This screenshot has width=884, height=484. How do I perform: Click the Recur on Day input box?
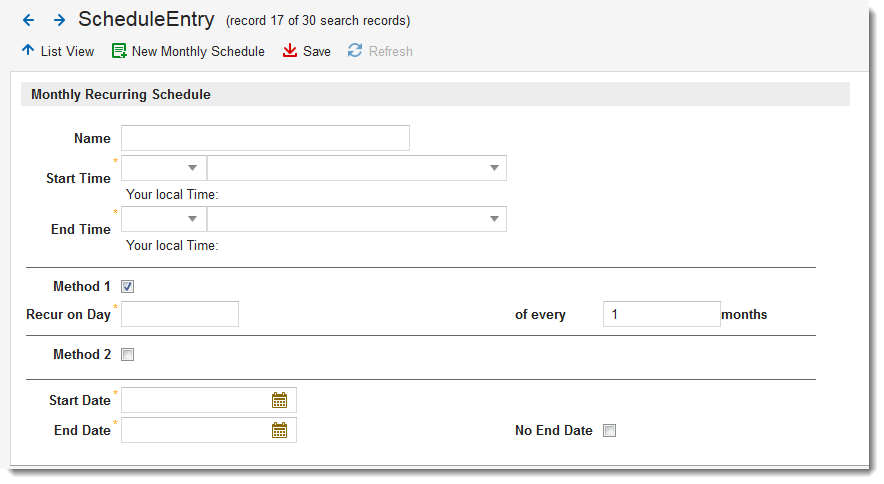point(180,314)
